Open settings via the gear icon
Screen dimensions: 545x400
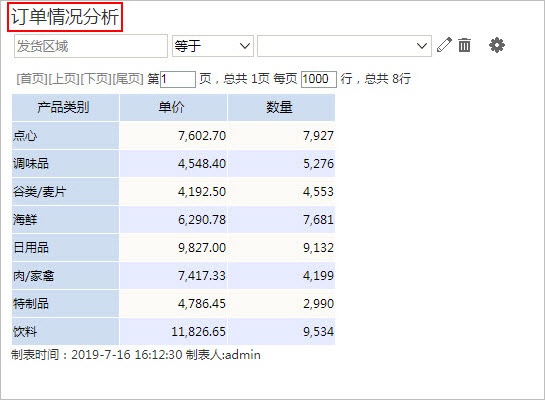pos(497,45)
